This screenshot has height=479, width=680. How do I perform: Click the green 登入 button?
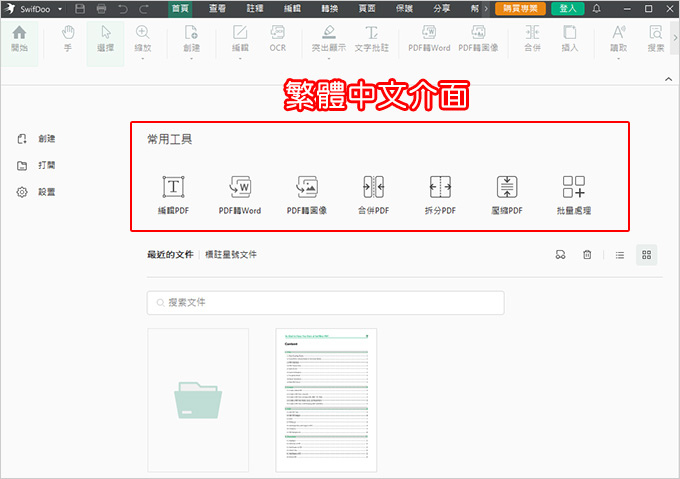coord(568,9)
